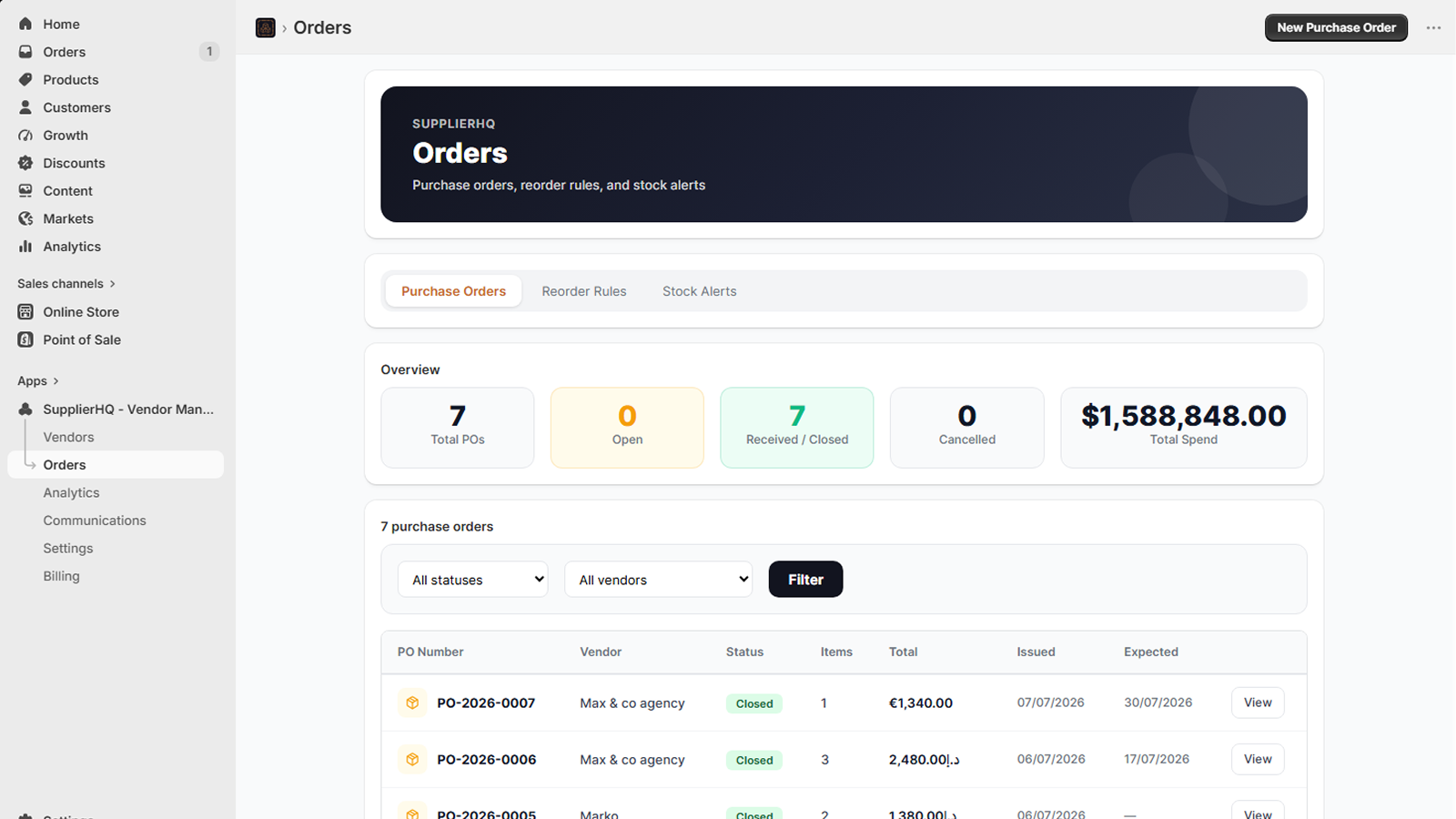Click PO-2026-0007 order number
The image size is (1456, 819).
[486, 703]
